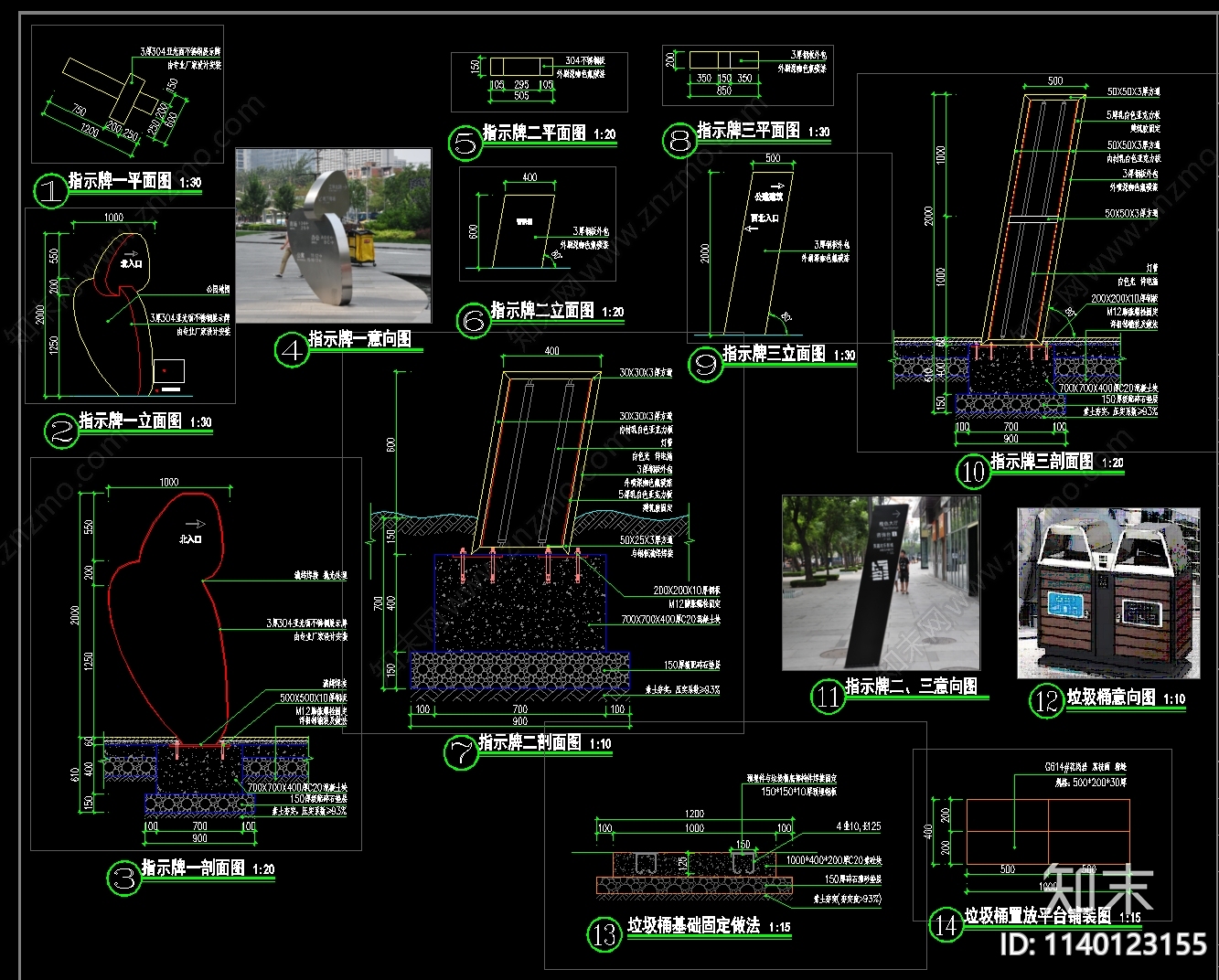Select dimension 400 above 指示牌二剖面图

551,351
